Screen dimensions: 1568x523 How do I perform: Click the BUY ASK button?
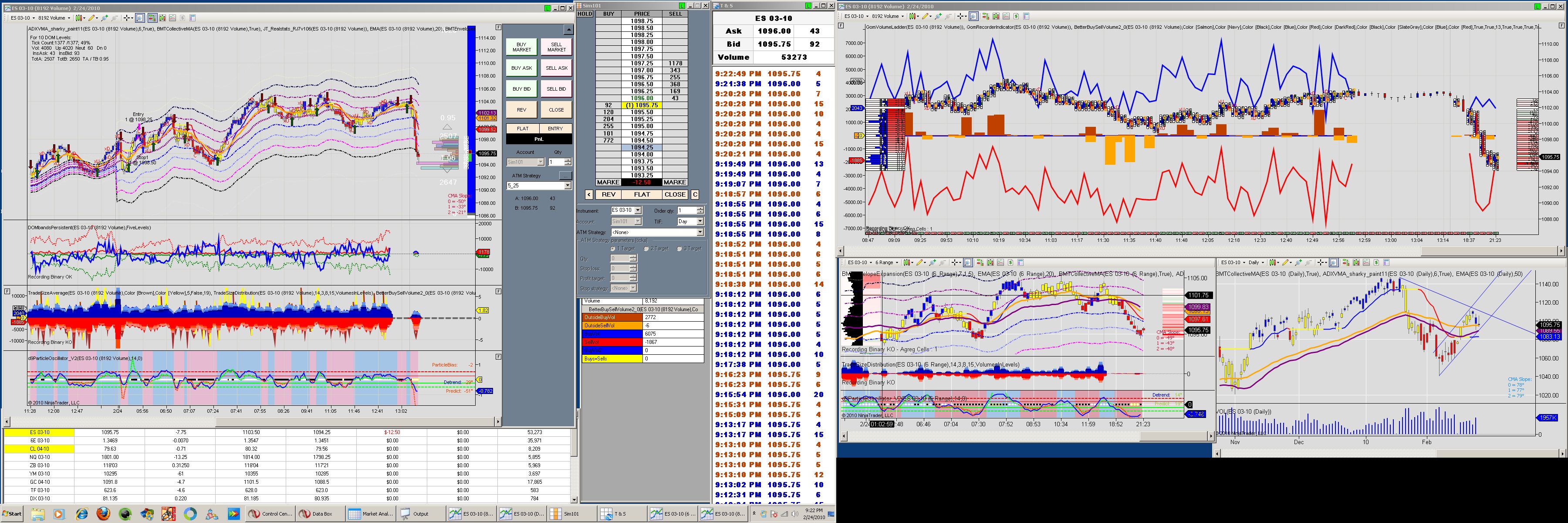tap(522, 68)
